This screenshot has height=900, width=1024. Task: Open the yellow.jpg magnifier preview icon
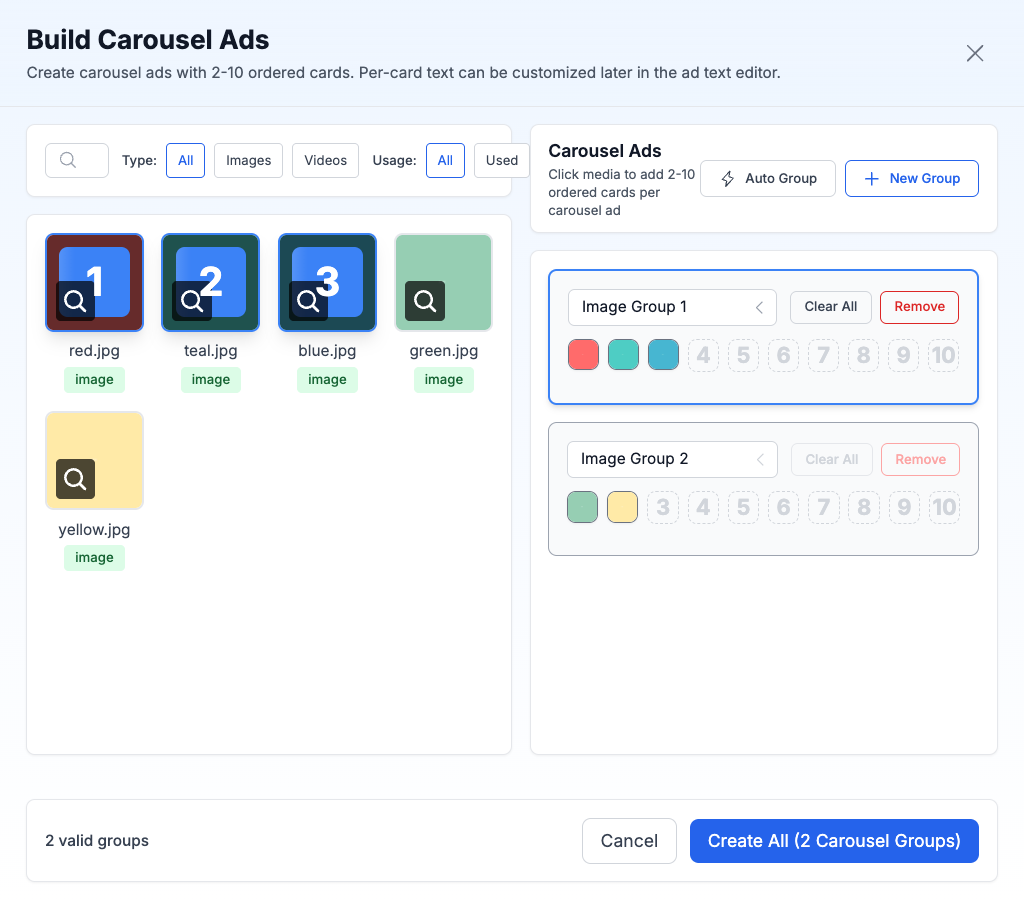click(75, 479)
